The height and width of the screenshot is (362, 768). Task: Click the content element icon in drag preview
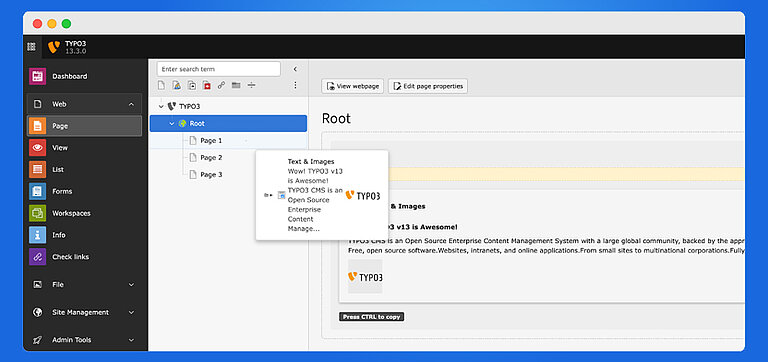tap(281, 195)
